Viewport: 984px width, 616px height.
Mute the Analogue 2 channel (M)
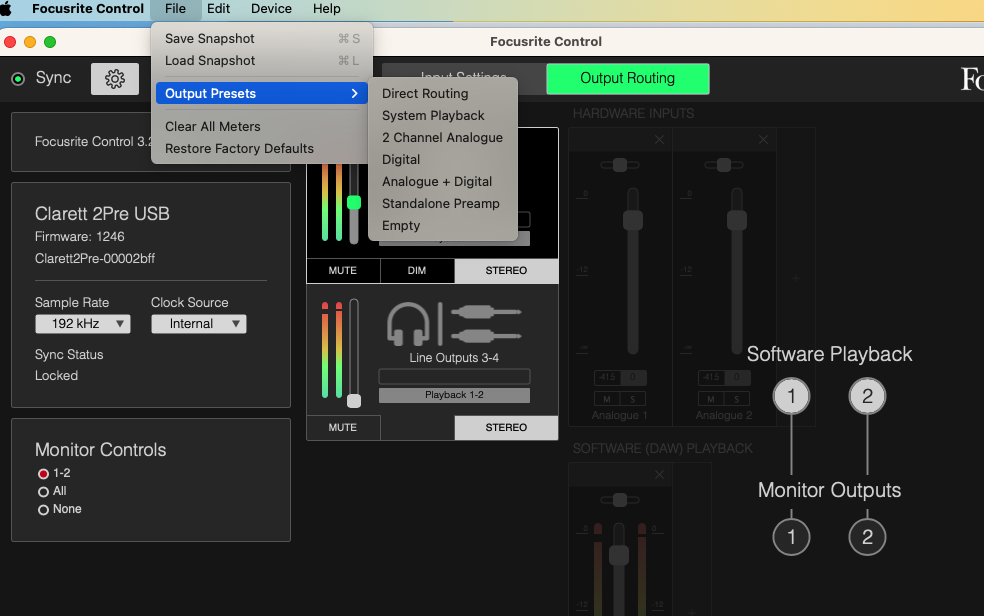pos(711,399)
